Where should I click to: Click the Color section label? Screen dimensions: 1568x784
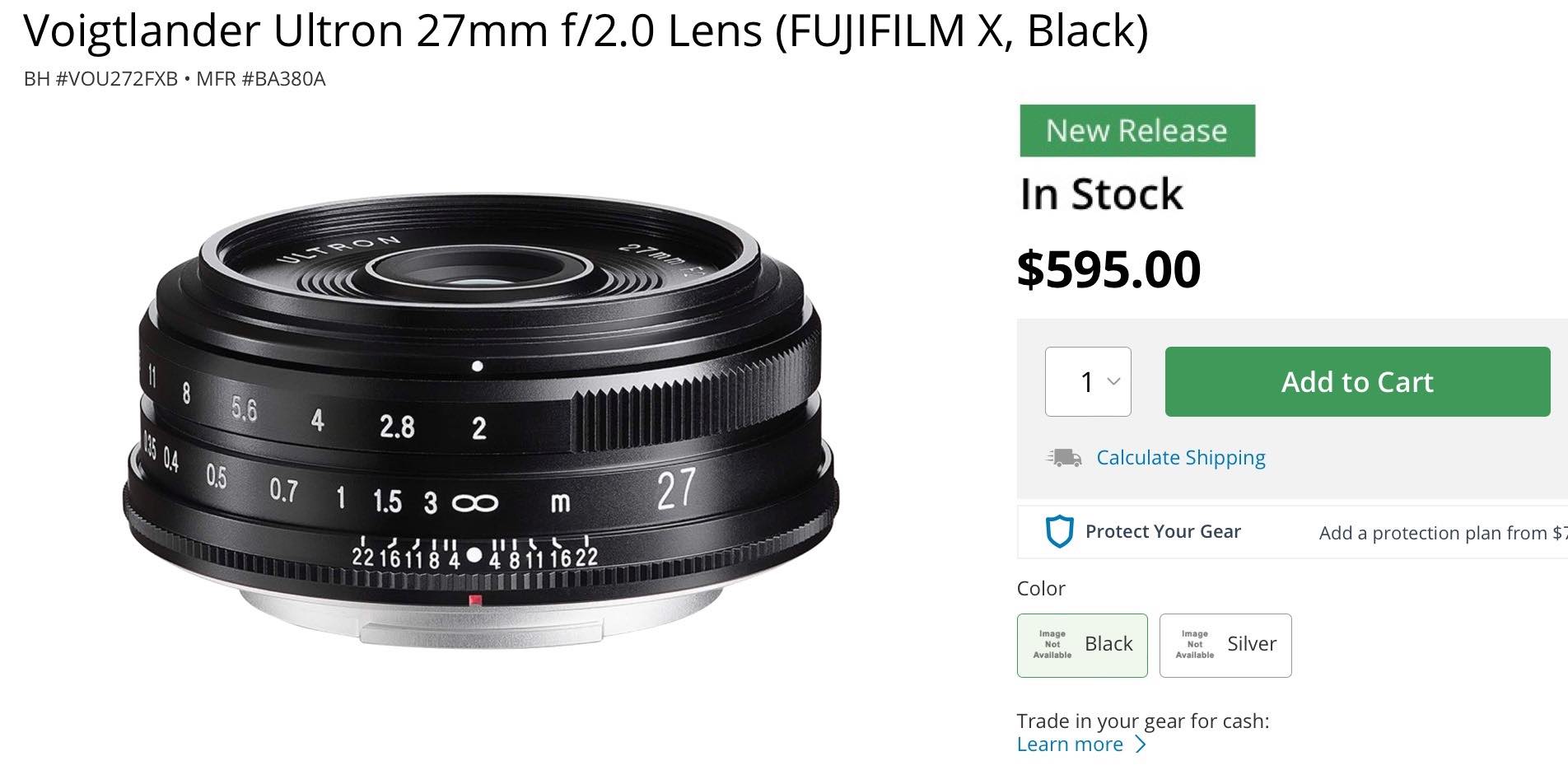pyautogui.click(x=1040, y=588)
